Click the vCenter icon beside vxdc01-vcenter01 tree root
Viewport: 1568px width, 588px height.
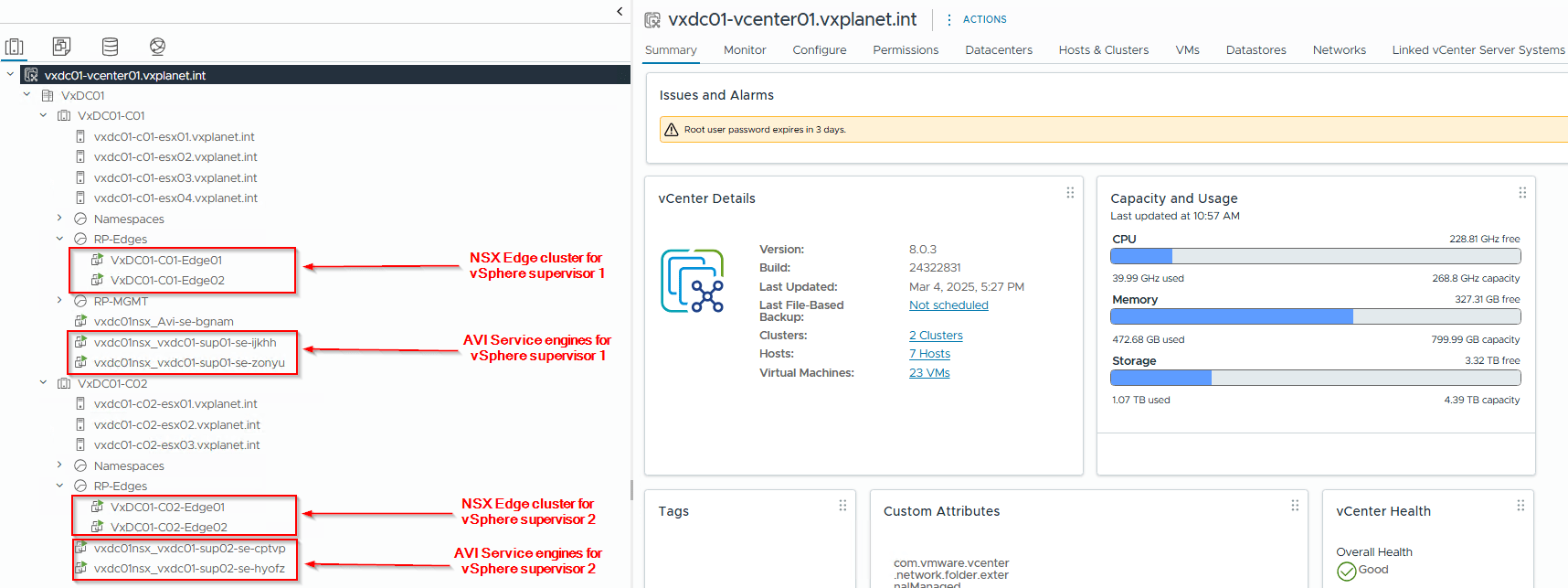31,75
